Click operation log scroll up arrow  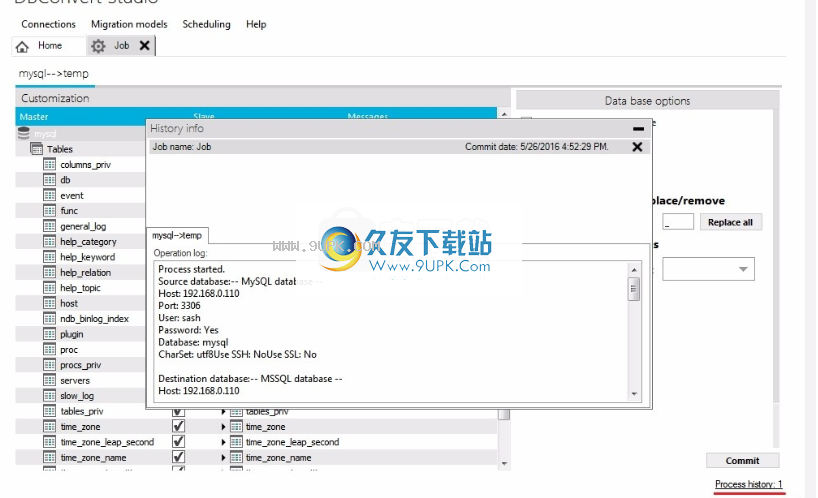pyautogui.click(x=634, y=270)
